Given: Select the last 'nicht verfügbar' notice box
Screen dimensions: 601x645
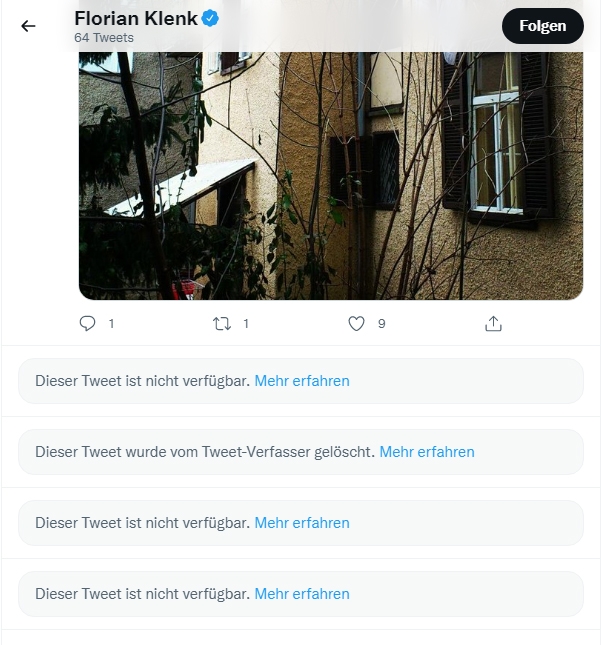Looking at the screenshot, I should coord(301,594).
